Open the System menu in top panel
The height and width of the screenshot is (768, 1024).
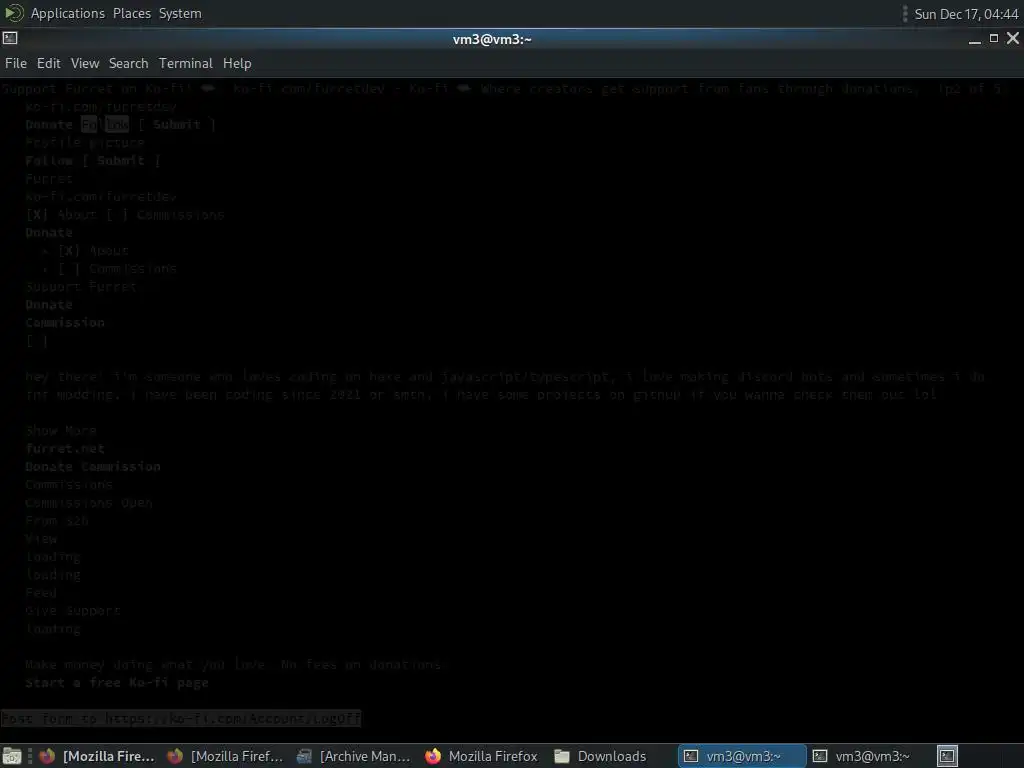(x=180, y=13)
